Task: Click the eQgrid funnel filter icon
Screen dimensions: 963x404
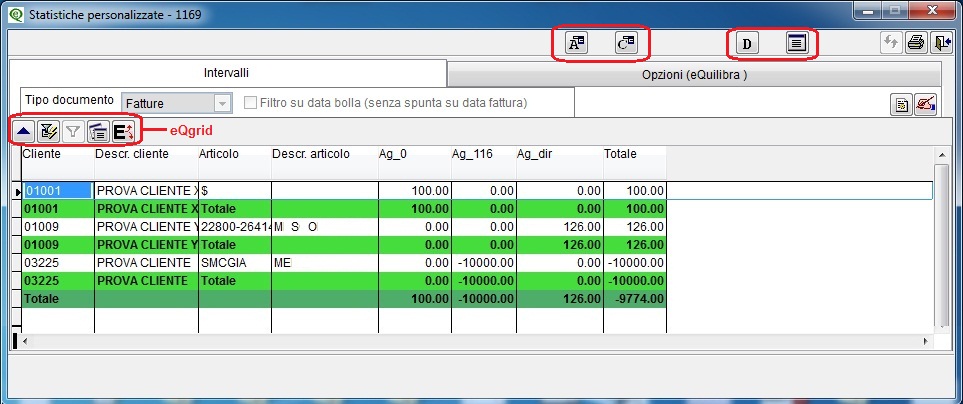Action: point(73,130)
